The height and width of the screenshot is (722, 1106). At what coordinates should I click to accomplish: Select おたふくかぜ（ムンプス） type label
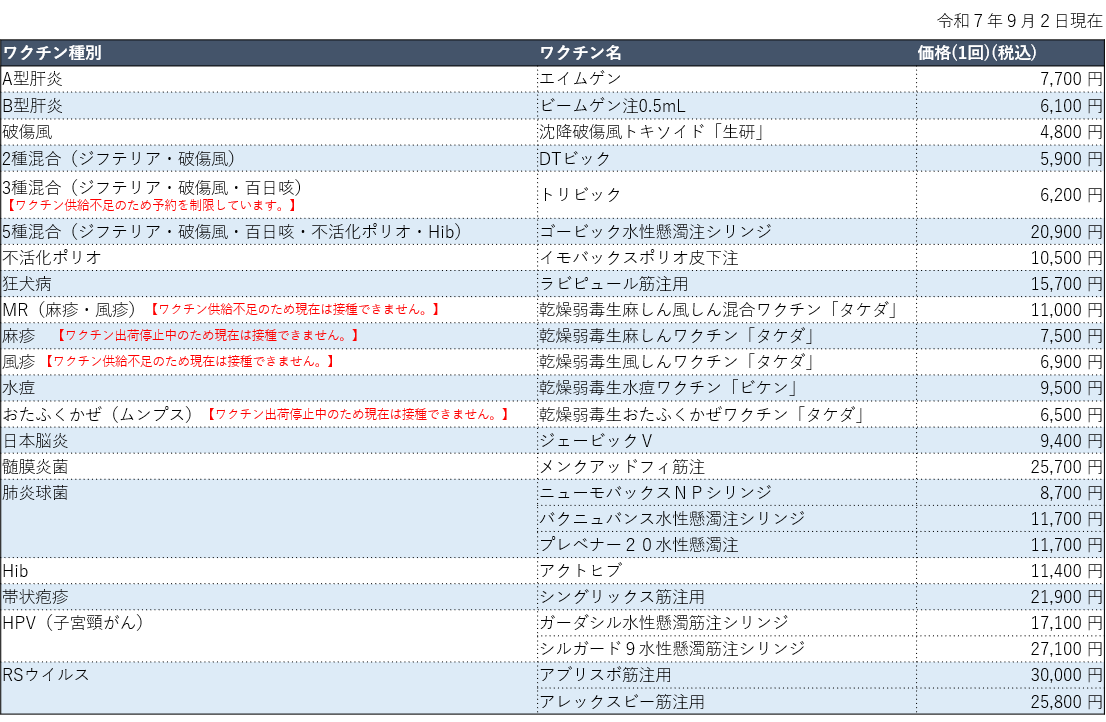[97, 415]
